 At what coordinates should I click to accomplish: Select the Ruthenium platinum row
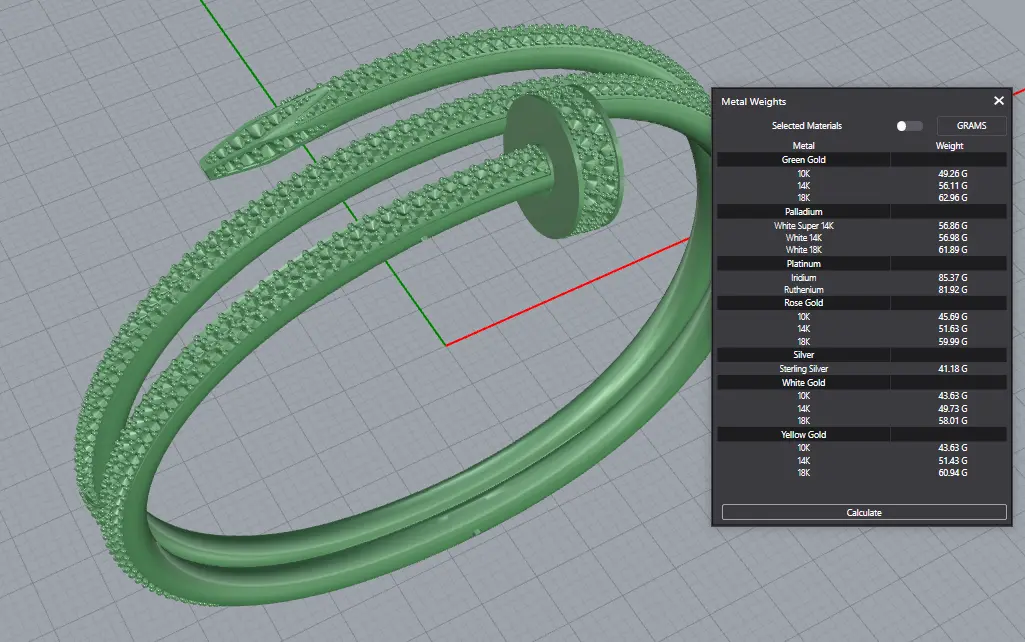[x=803, y=290]
